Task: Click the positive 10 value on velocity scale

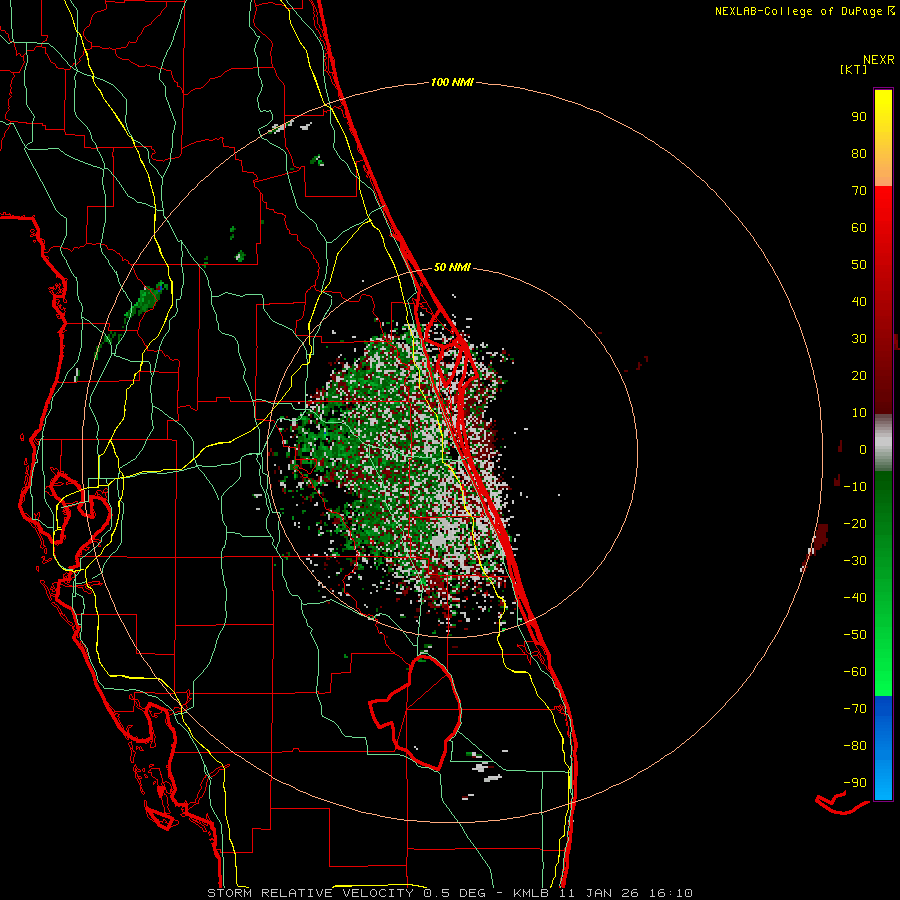Action: (x=859, y=413)
